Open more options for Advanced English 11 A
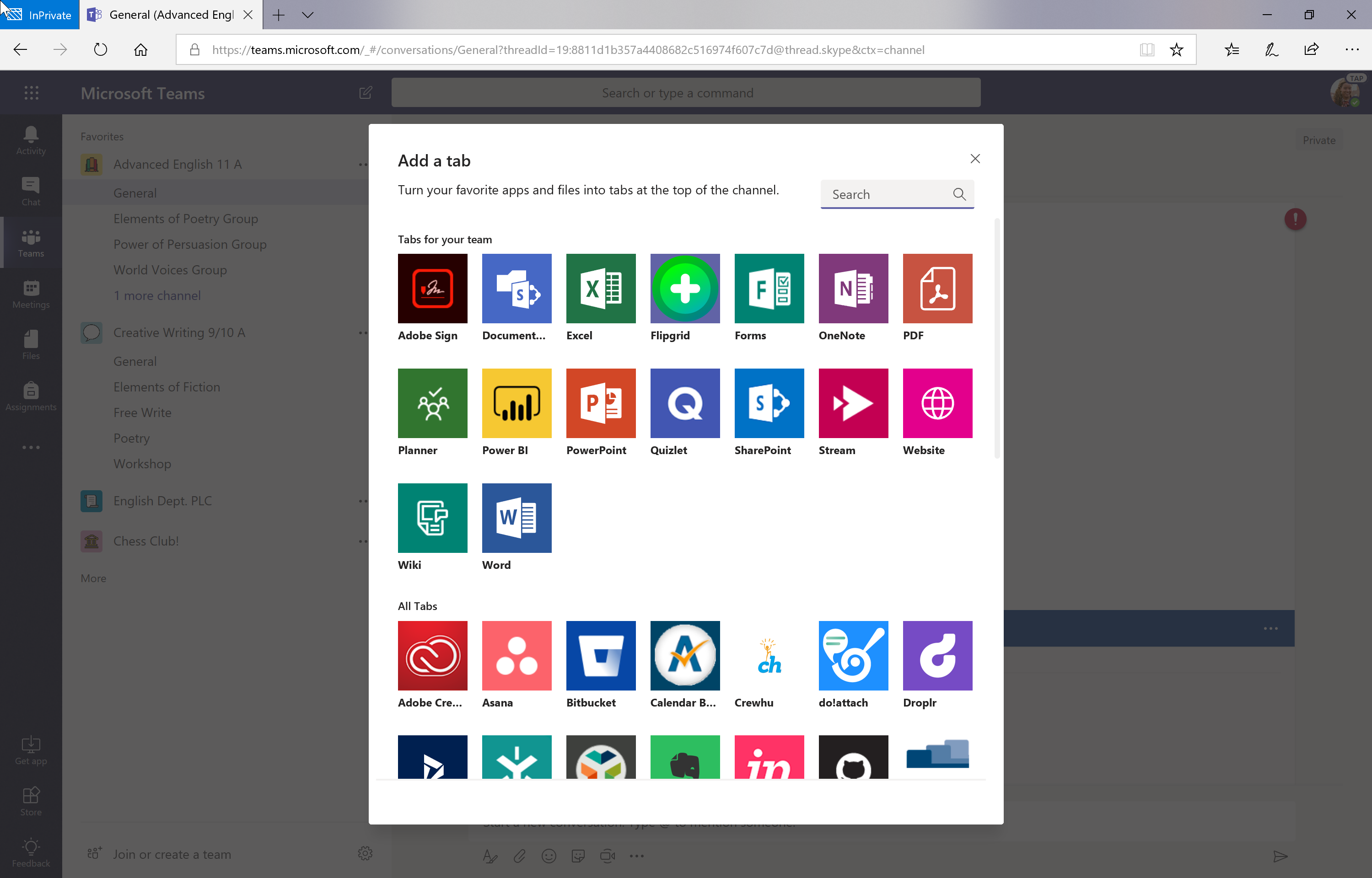Screen dimensions: 1372x878 click(x=363, y=164)
